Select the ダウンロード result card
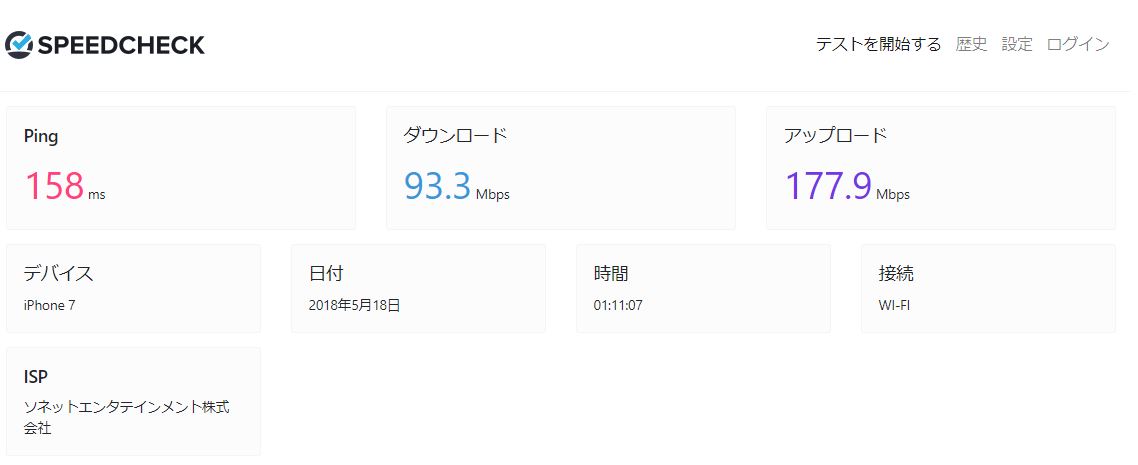The image size is (1138, 465). point(560,168)
